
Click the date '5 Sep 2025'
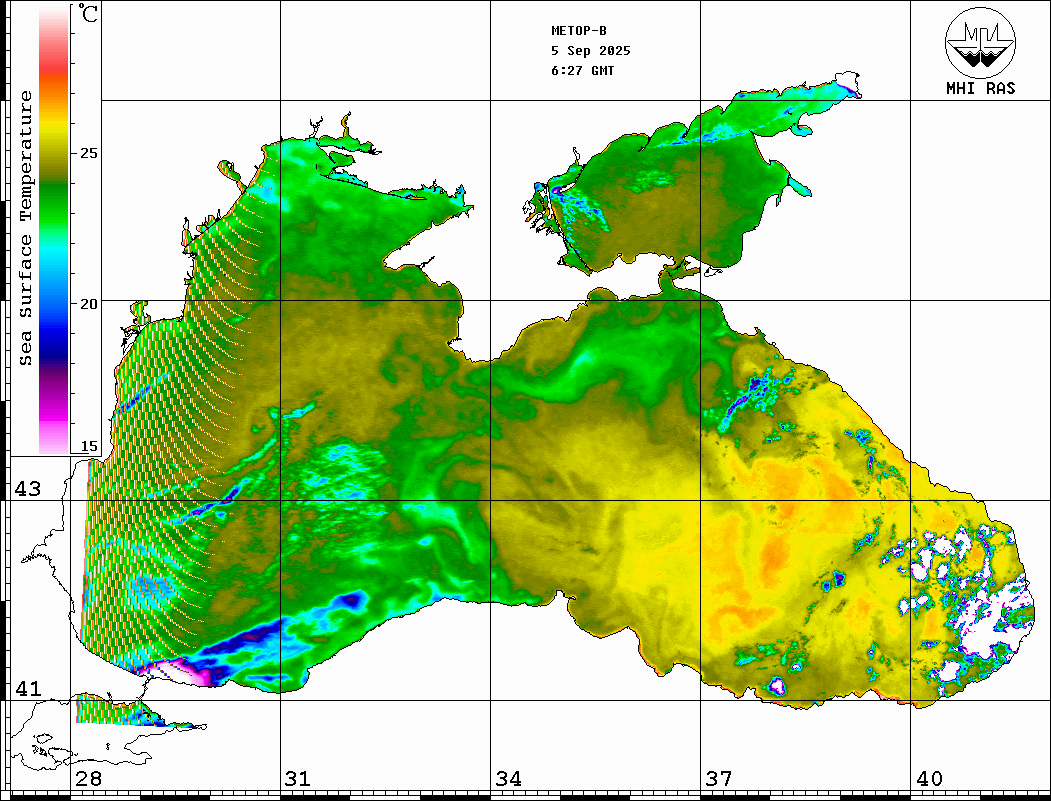pyautogui.click(x=591, y=51)
